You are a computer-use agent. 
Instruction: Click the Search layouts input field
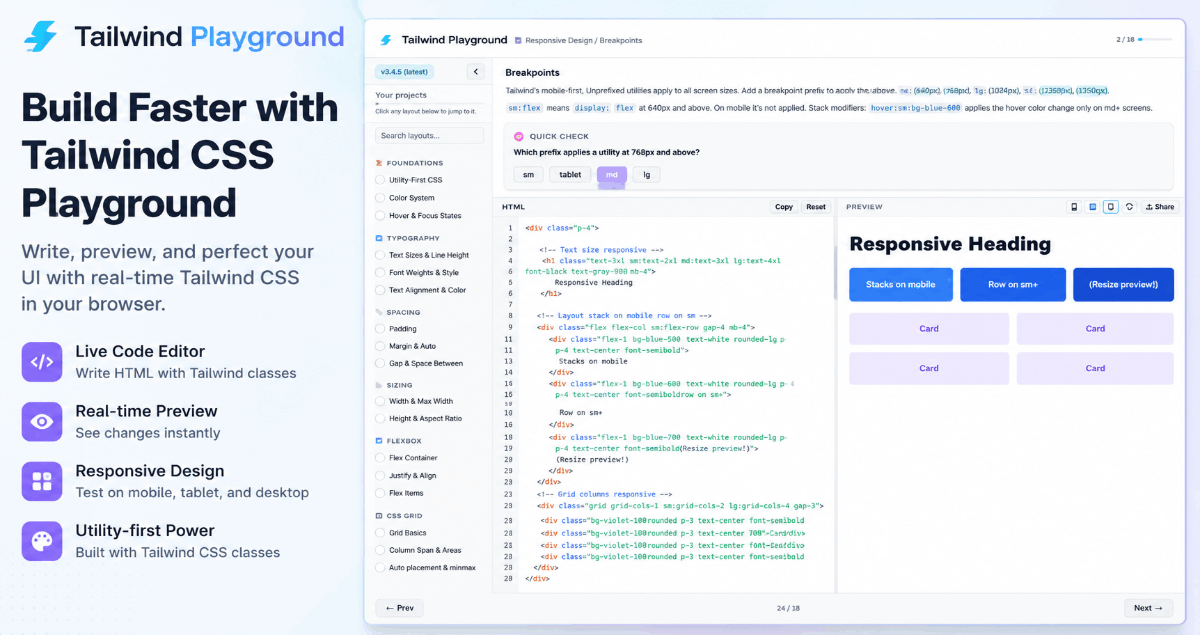point(428,135)
